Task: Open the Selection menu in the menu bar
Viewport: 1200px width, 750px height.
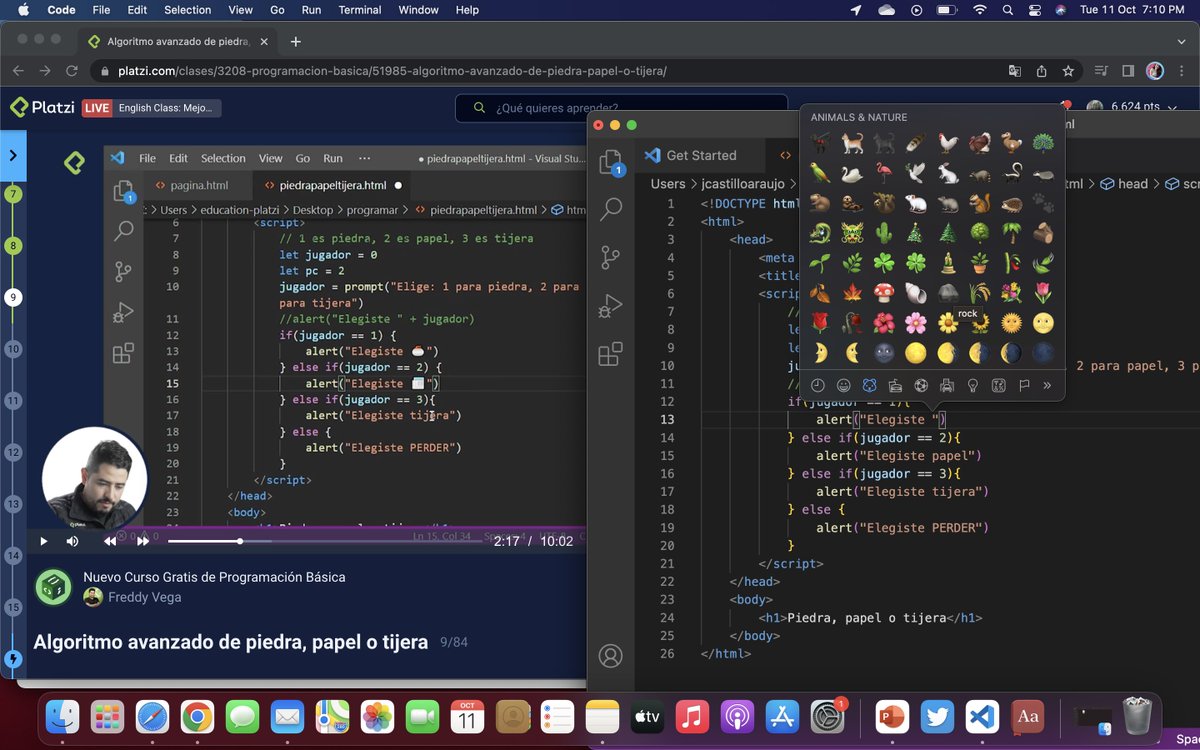Action: point(187,10)
